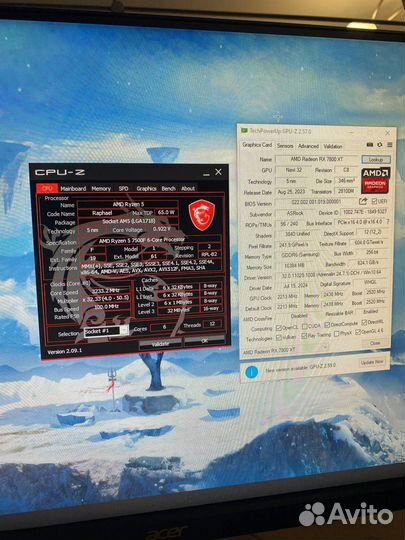Click the AMD Radeon logo in GPU-Z

point(375,180)
